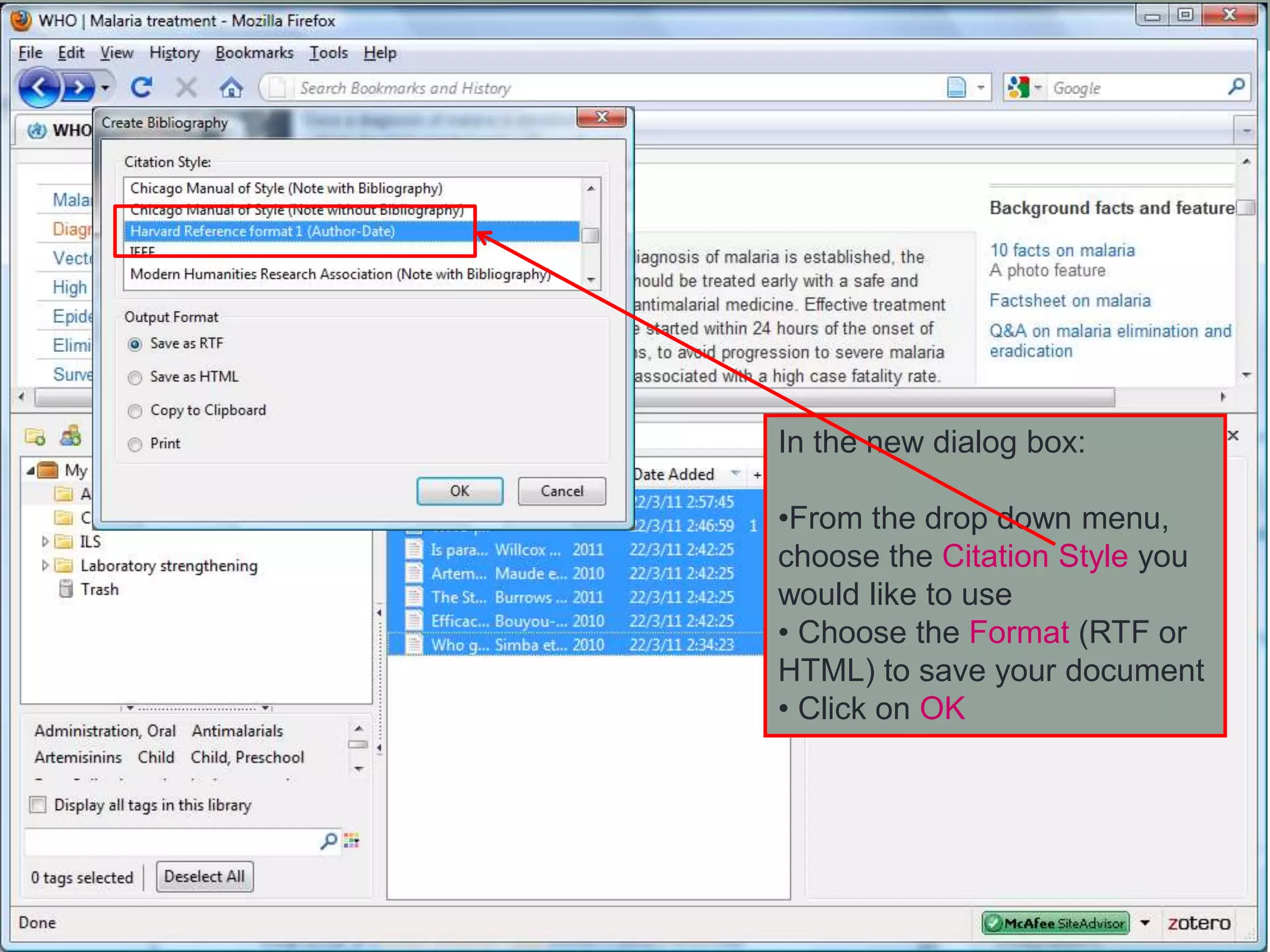This screenshot has height=952, width=1270.
Task: Click the document icon beside 'Who g...' item
Action: pyautogui.click(x=414, y=645)
